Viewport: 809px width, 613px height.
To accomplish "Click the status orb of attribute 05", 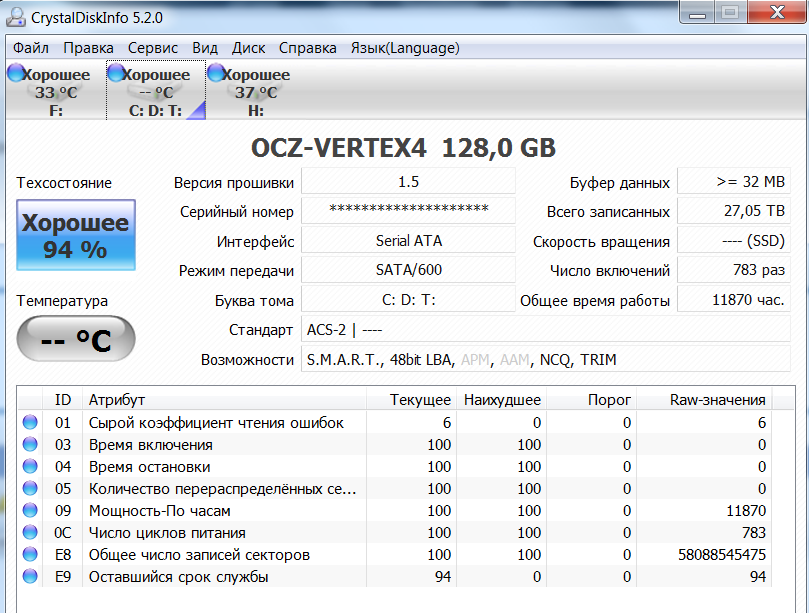I will 30,488.
